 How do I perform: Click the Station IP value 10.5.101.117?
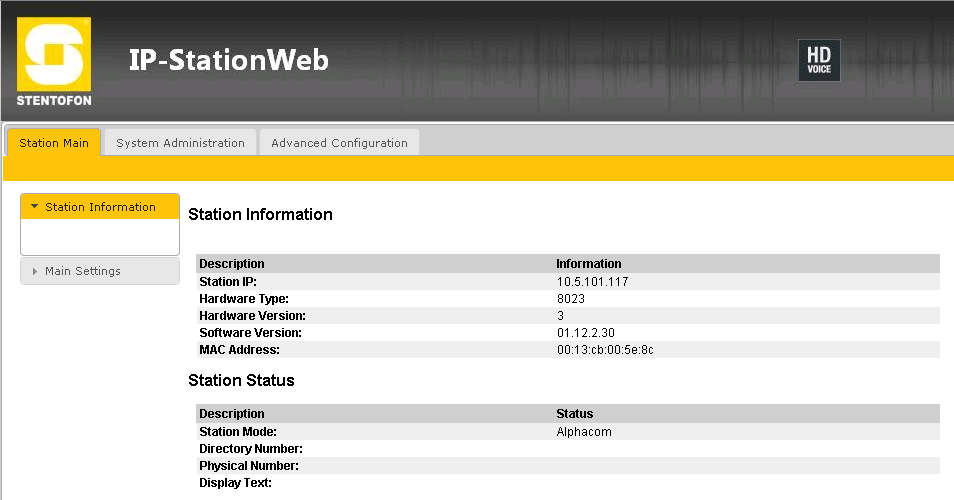click(x=592, y=282)
